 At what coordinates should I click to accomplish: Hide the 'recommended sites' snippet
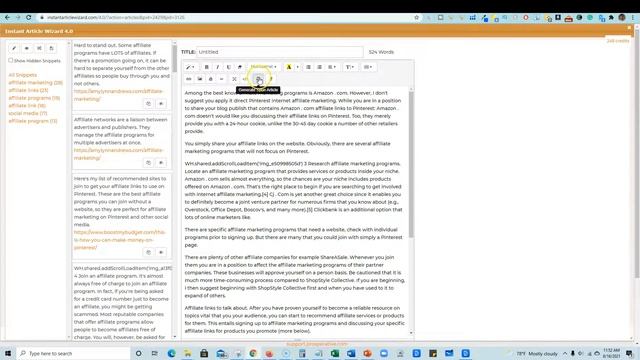click(x=161, y=252)
